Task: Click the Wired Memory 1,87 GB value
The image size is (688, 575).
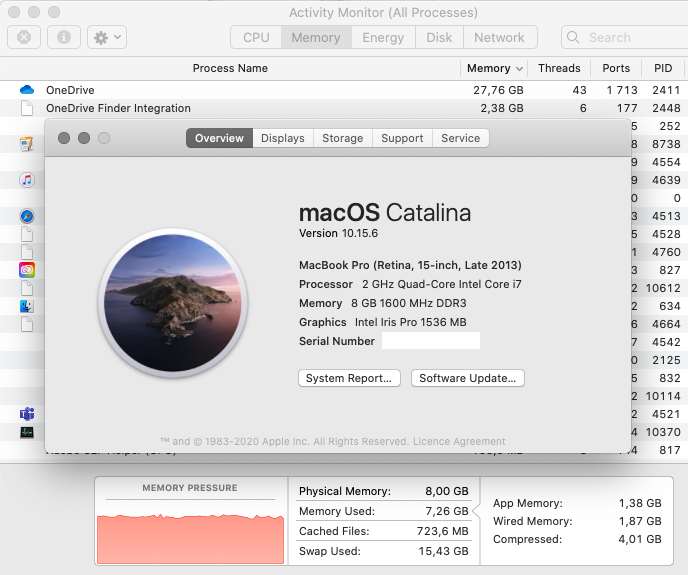Action: [640, 521]
